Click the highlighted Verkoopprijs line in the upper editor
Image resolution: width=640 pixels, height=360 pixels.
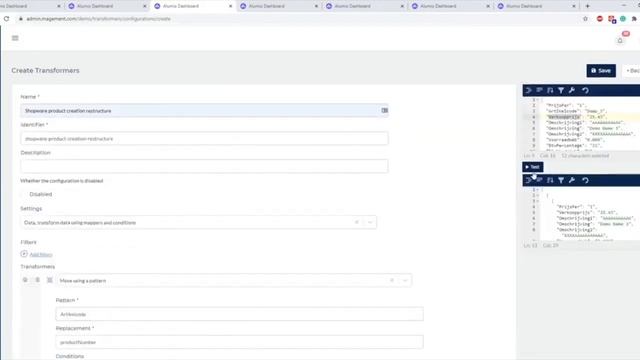pyautogui.click(x=576, y=117)
